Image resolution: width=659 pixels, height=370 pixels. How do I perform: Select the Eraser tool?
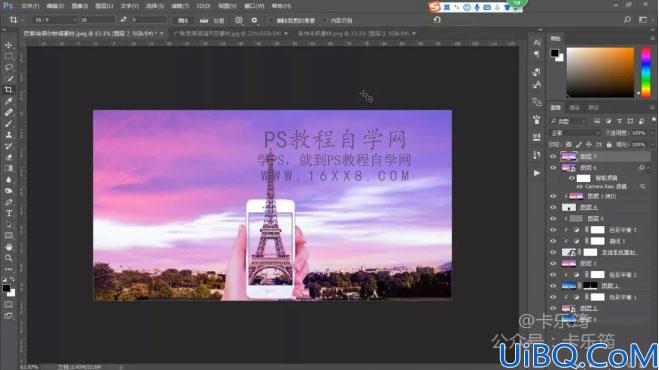pyautogui.click(x=8, y=157)
